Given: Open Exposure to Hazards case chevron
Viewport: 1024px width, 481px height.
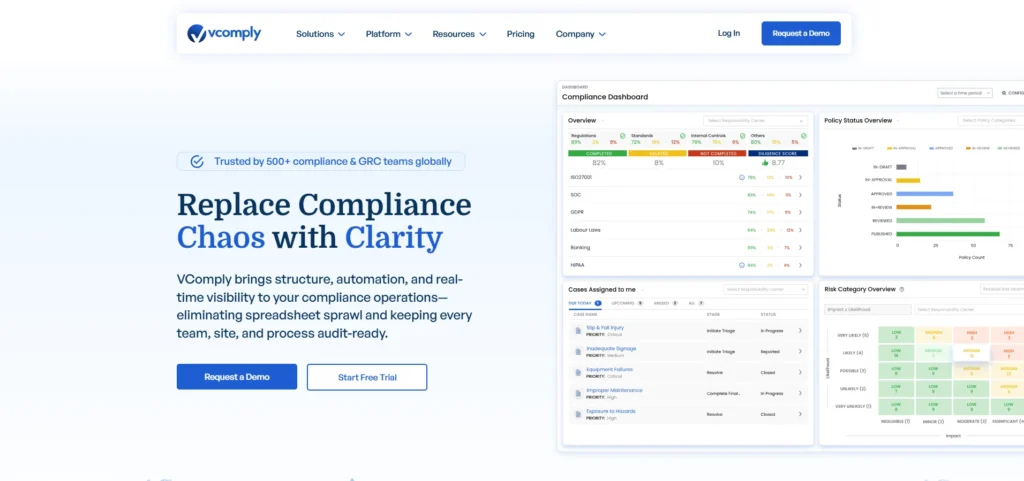Looking at the screenshot, I should 801,414.
